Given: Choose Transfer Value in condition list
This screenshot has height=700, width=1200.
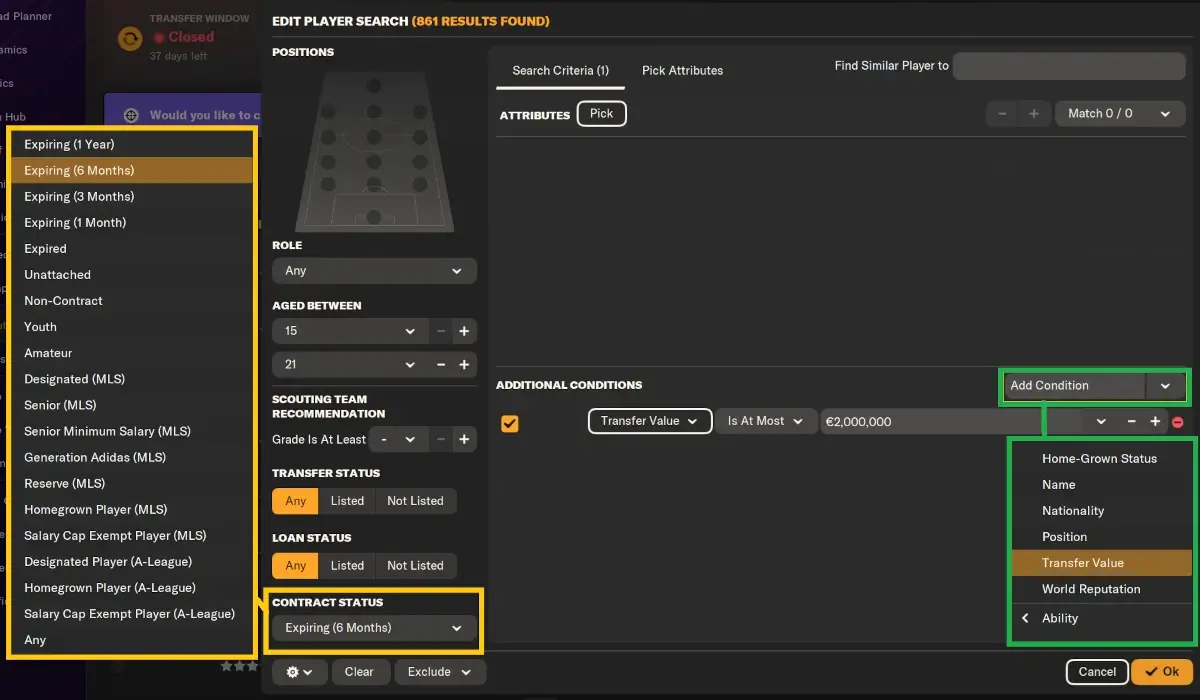Looking at the screenshot, I should click(x=1101, y=563).
